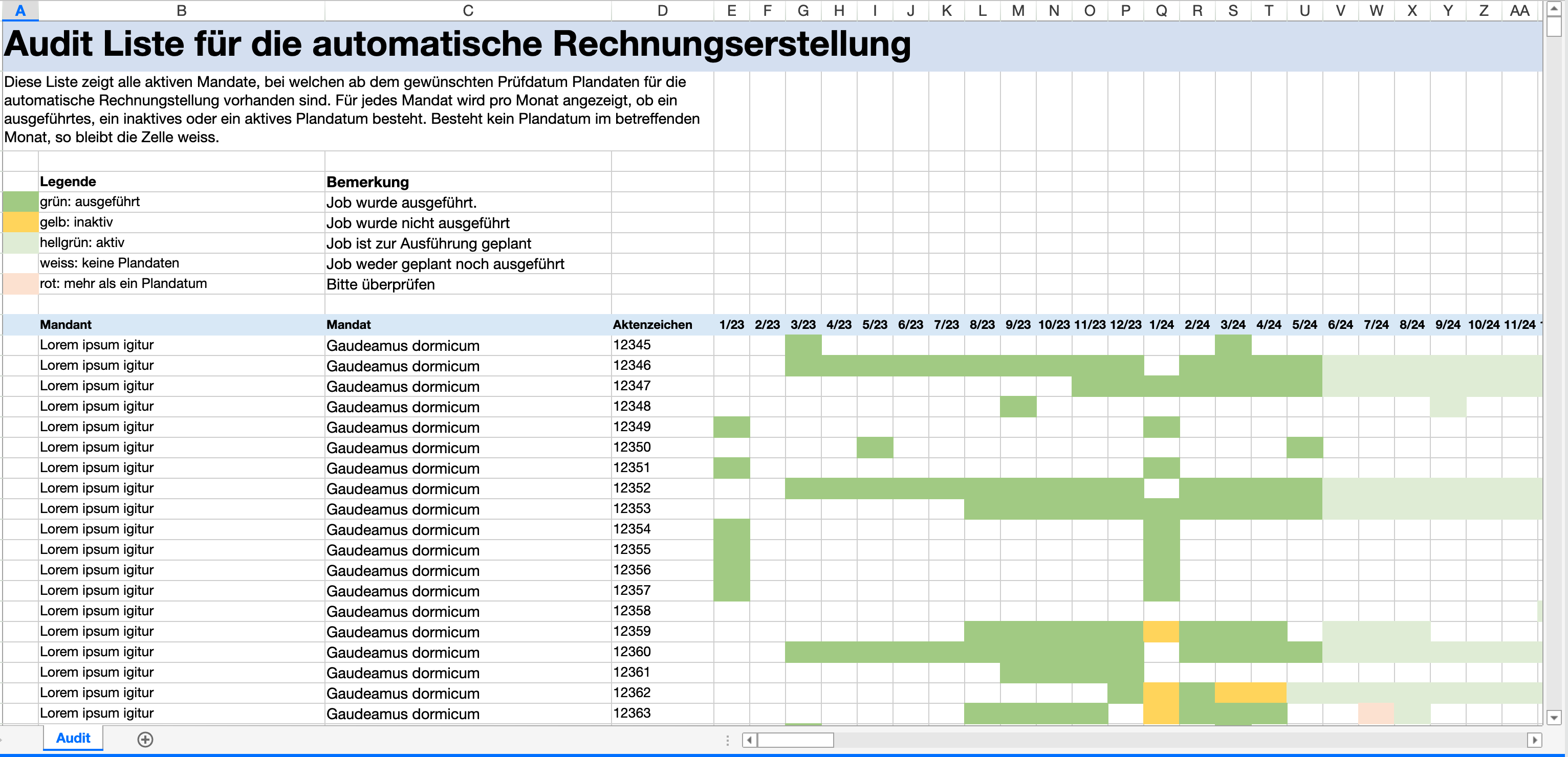Click red 7/24 cell in row 12363
1568x757 pixels.
point(1376,713)
